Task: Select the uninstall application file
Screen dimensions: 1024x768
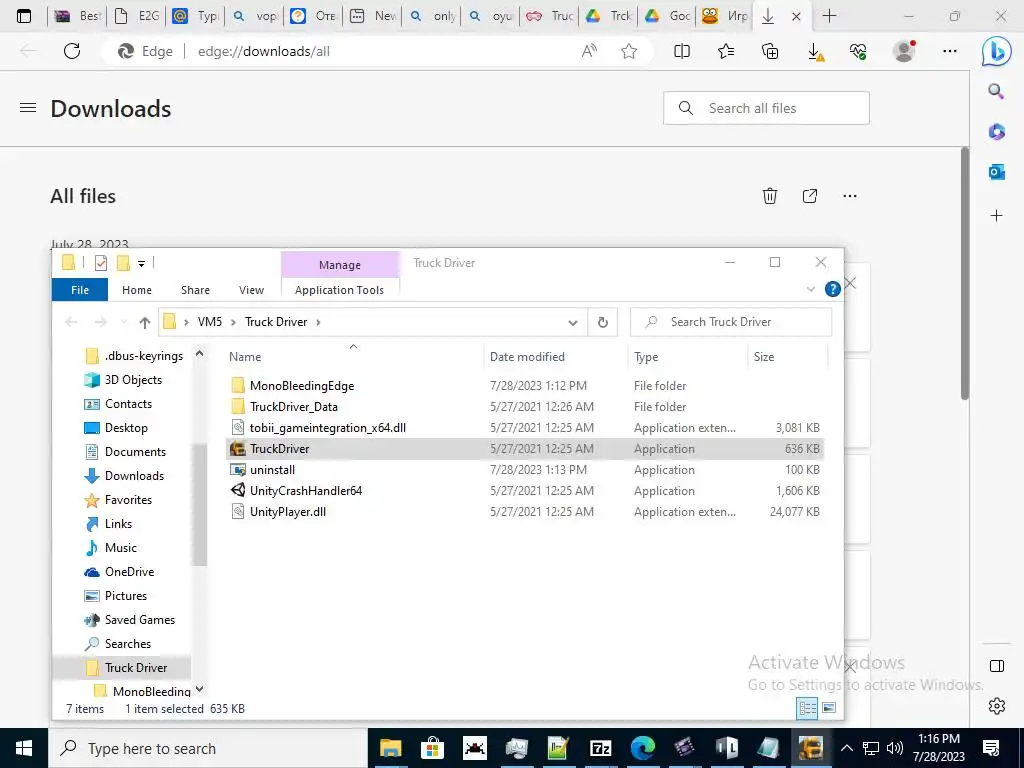Action: 272,470
